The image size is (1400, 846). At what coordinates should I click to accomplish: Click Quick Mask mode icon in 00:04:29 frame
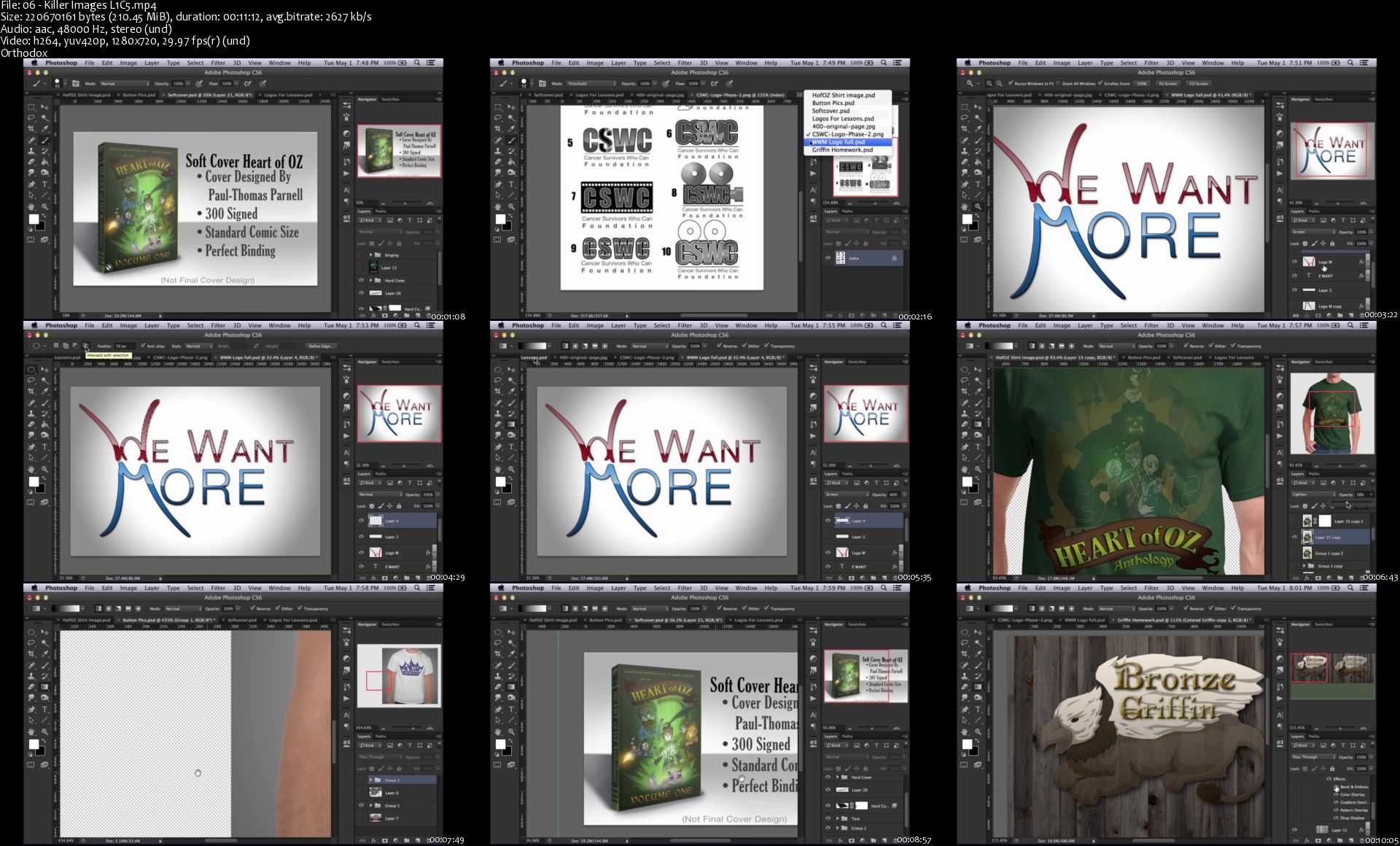click(x=31, y=502)
